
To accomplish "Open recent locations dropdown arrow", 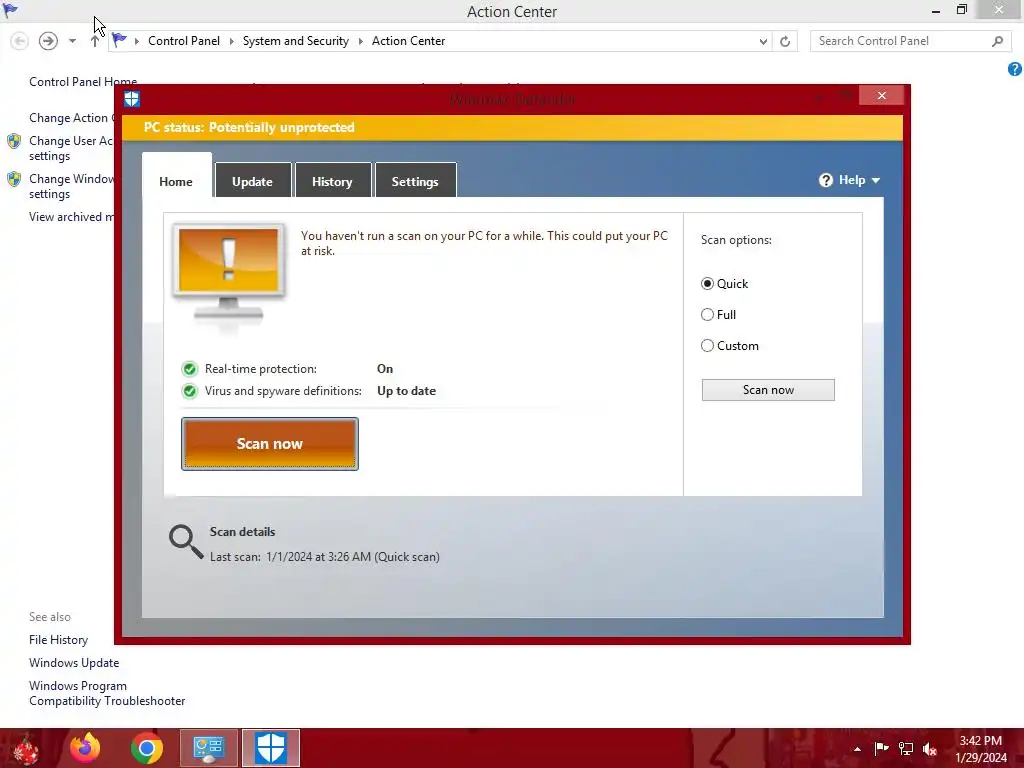I will click(72, 41).
